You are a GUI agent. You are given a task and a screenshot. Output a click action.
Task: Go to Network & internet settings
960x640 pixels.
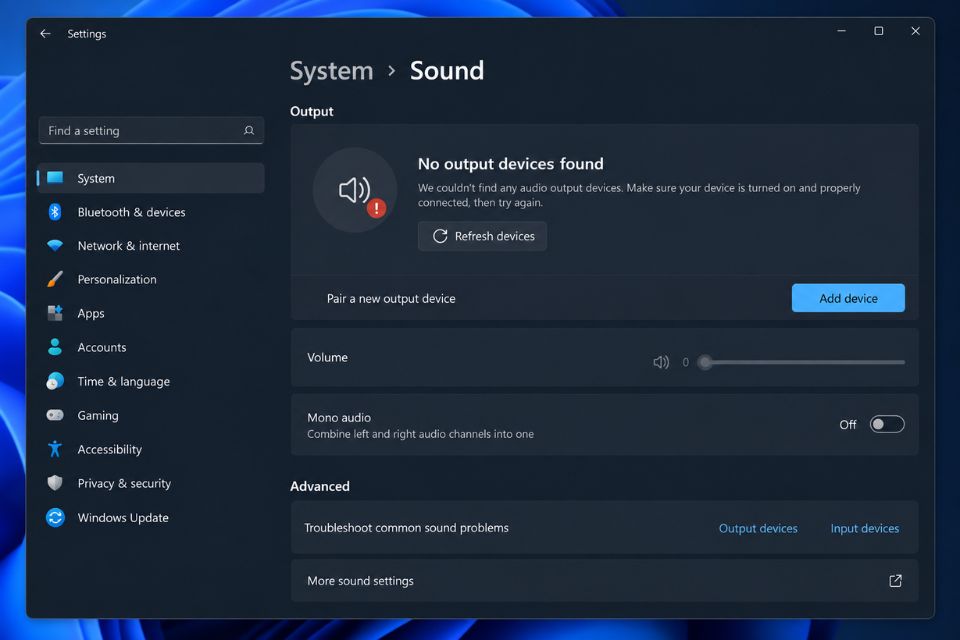click(x=151, y=246)
